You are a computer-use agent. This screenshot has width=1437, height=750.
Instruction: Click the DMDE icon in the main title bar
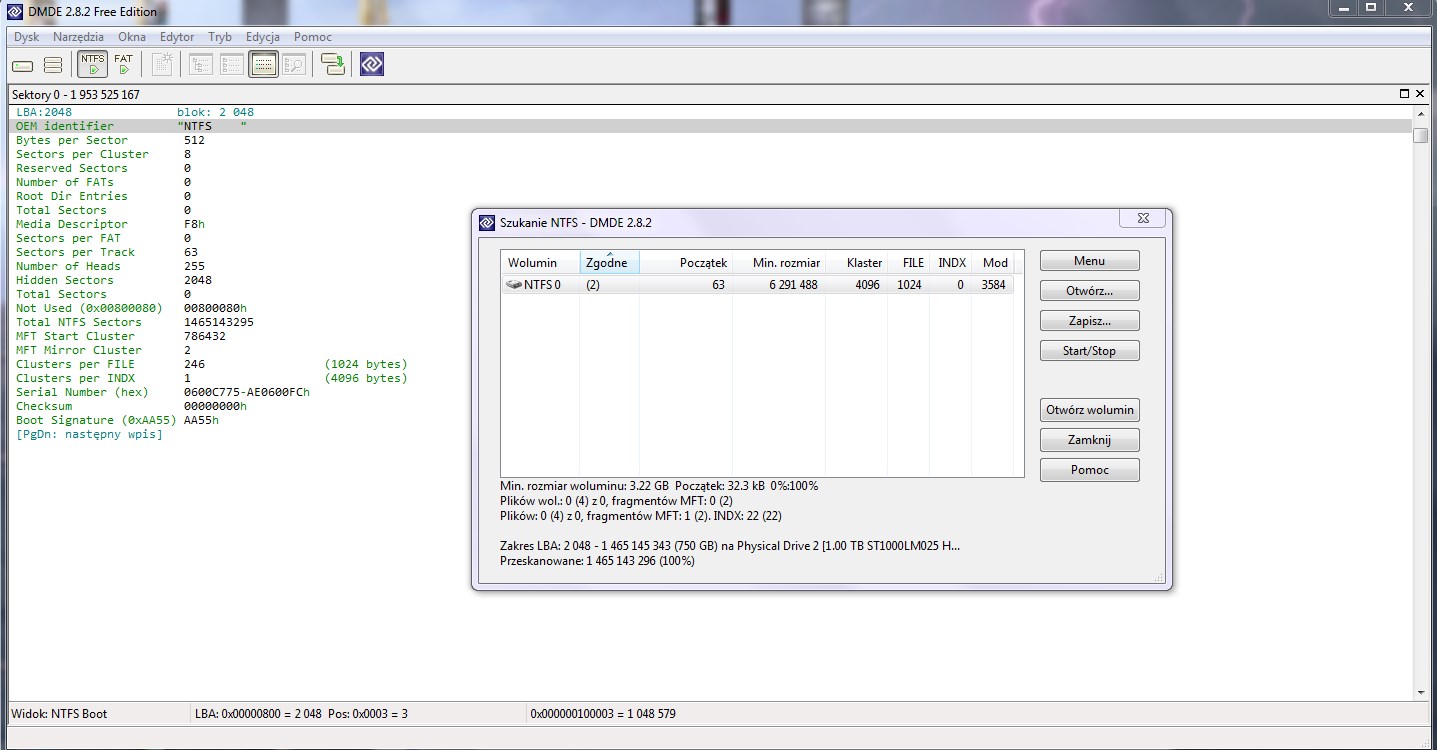coord(15,11)
